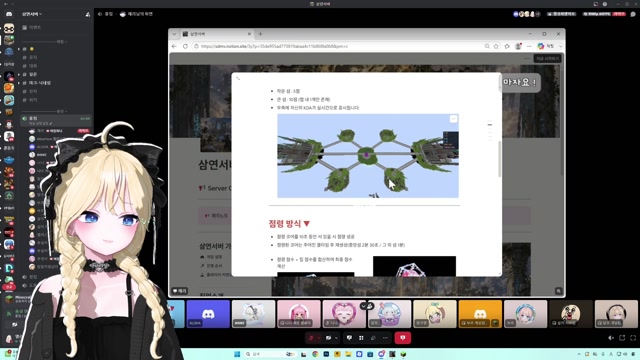Enter fullscreen on the stream
The width and height of the screenshot is (640, 360).
click(633, 338)
